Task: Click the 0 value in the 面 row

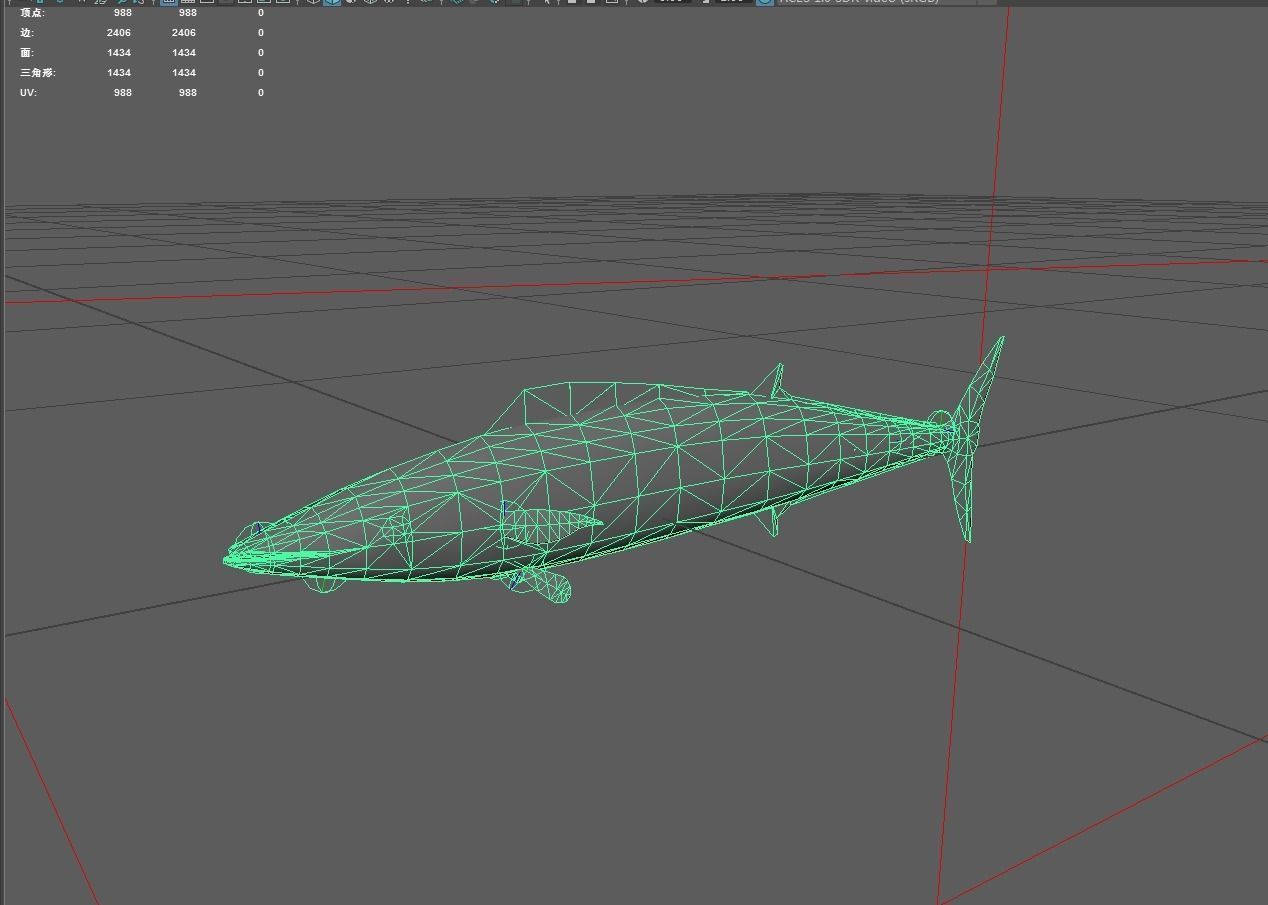Action: [x=261, y=53]
